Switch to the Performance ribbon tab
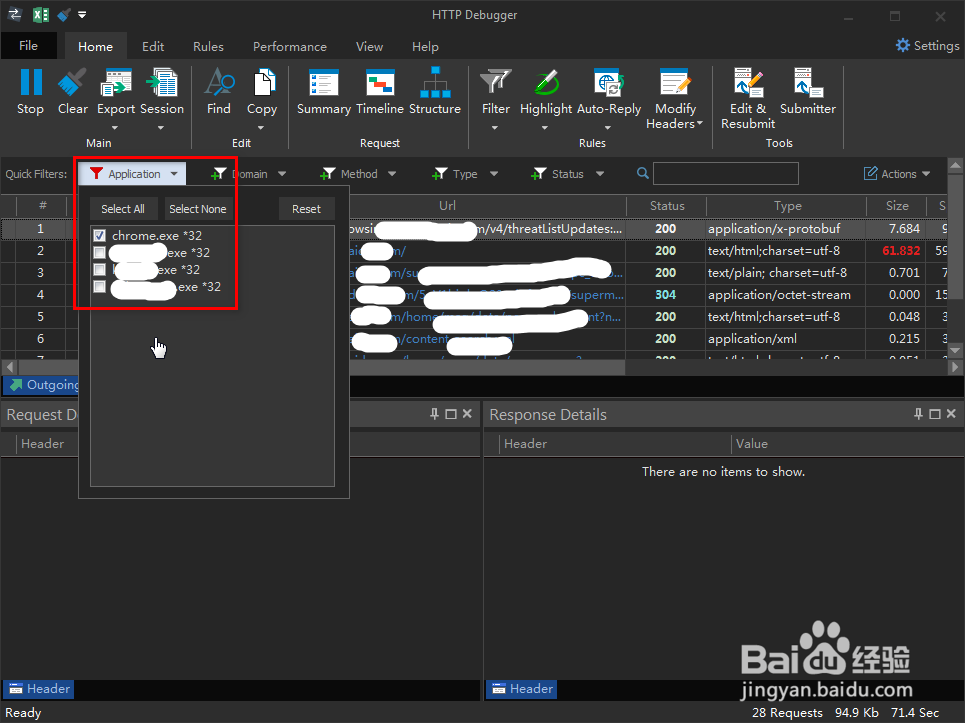Viewport: 965px width, 723px height. tap(289, 47)
